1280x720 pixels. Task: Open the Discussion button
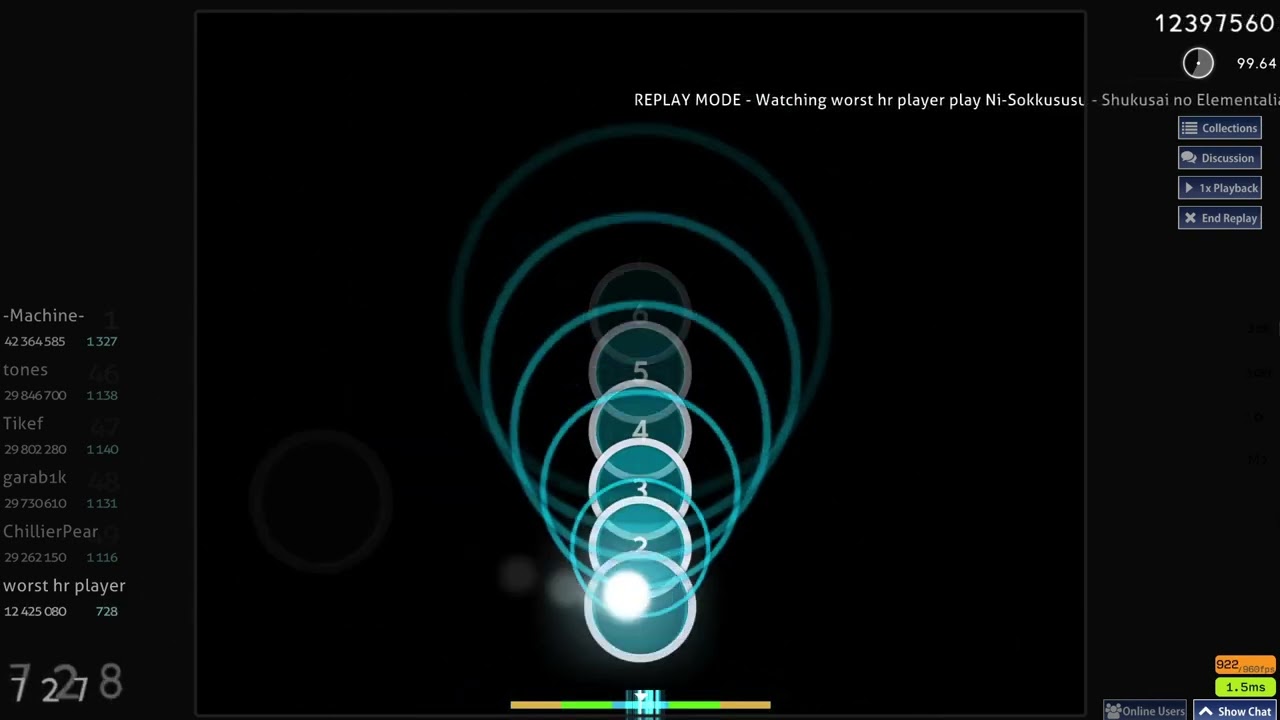[1220, 158]
